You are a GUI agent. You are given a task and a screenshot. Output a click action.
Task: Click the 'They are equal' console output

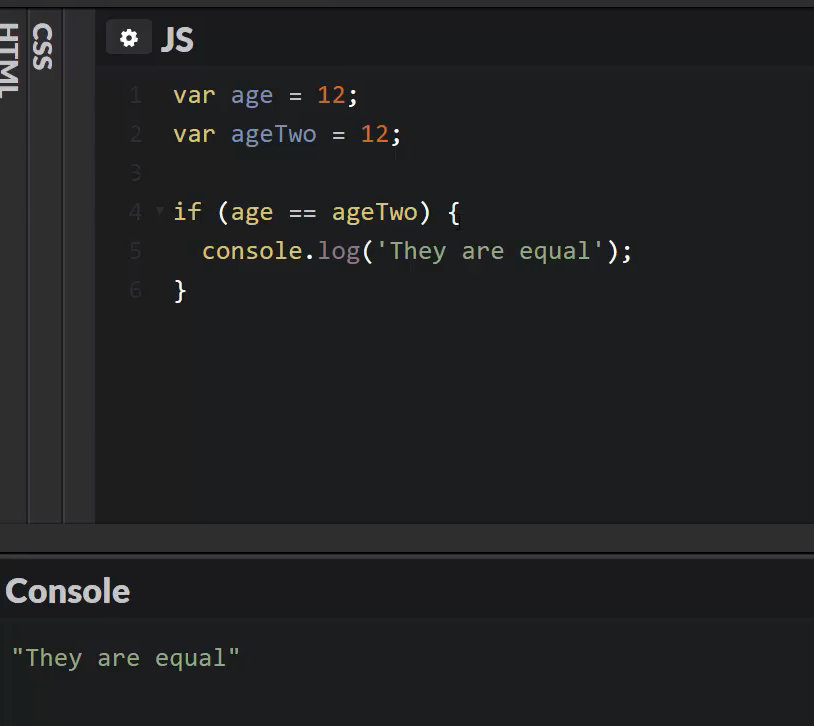pyautogui.click(x=125, y=657)
